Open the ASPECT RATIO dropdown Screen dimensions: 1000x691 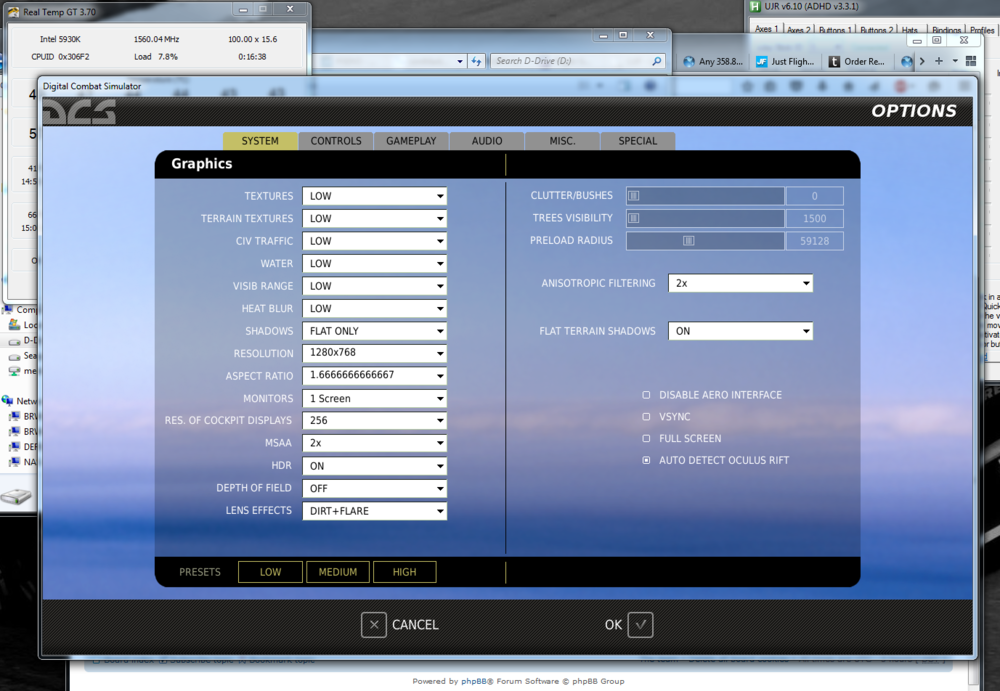pyautogui.click(x=374, y=376)
